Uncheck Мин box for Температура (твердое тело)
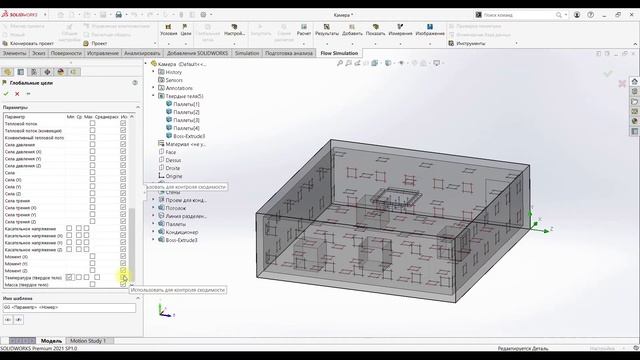Viewport: 640px width, 360px height. 69,277
